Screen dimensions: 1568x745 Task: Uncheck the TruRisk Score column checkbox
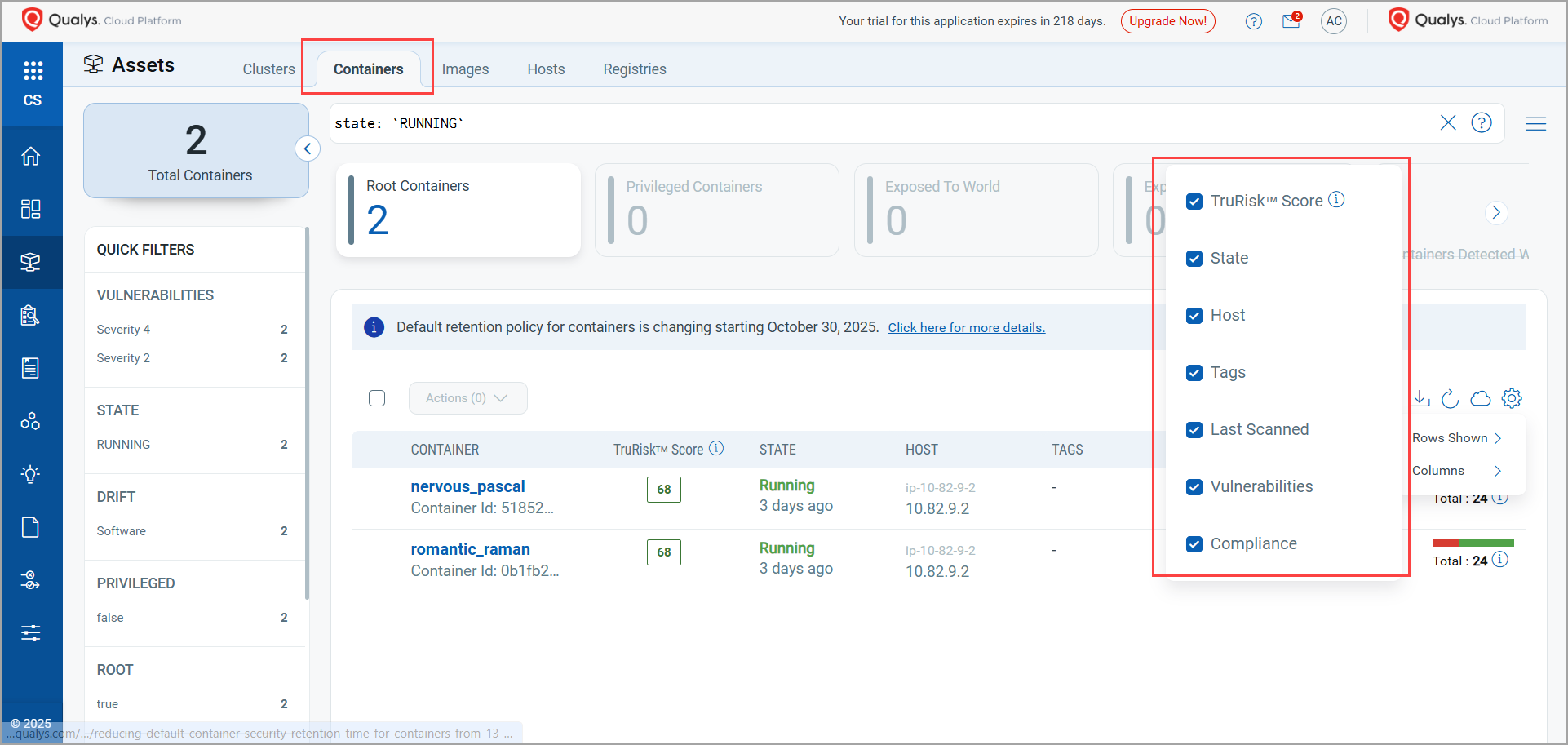pyautogui.click(x=1194, y=202)
